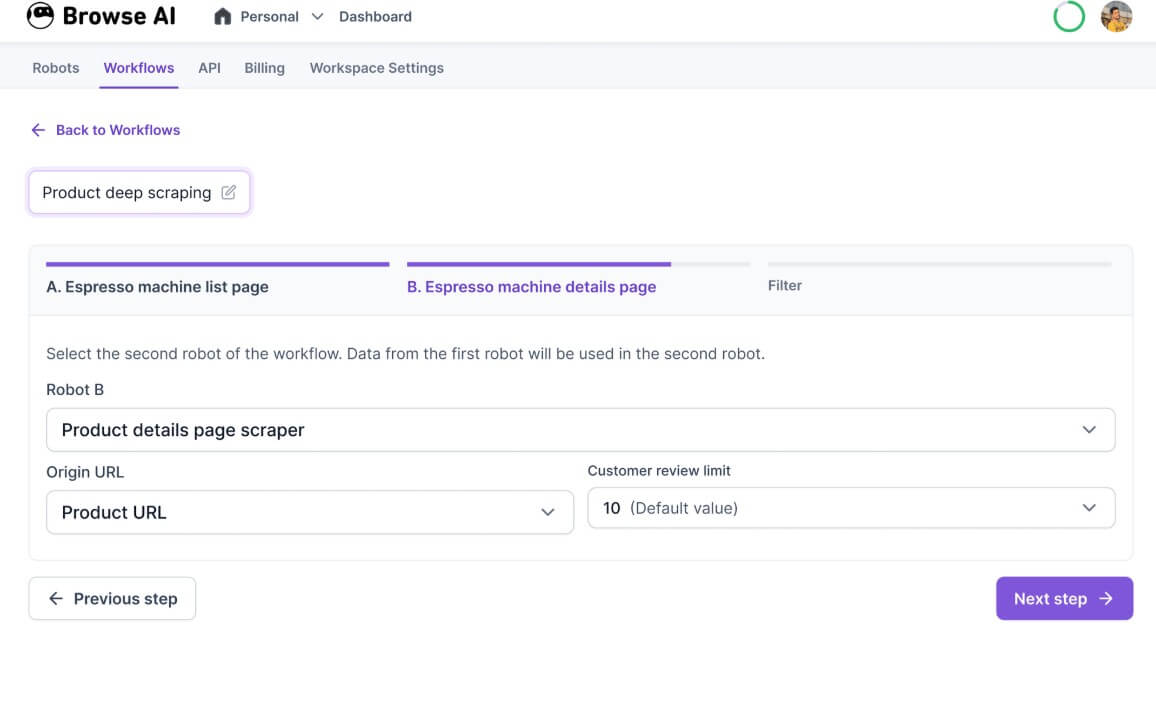
Task: Click the 'Customer review limit' label
Action: [659, 470]
